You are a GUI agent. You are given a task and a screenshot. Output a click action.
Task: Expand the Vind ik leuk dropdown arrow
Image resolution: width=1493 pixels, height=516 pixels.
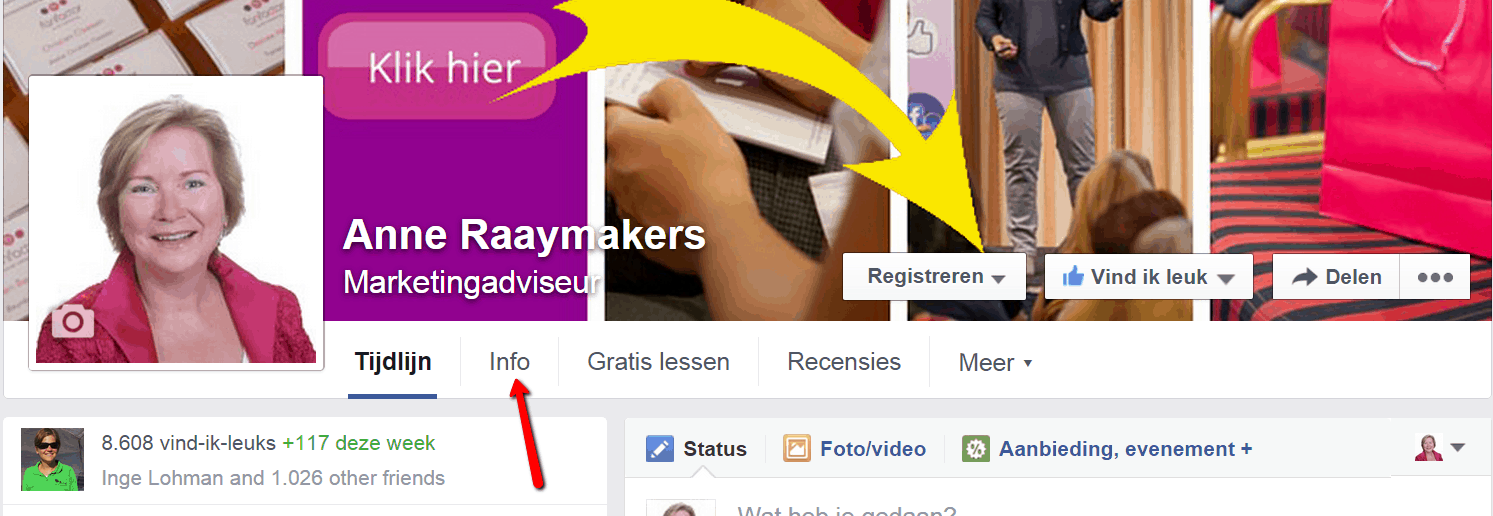pyautogui.click(x=1227, y=279)
